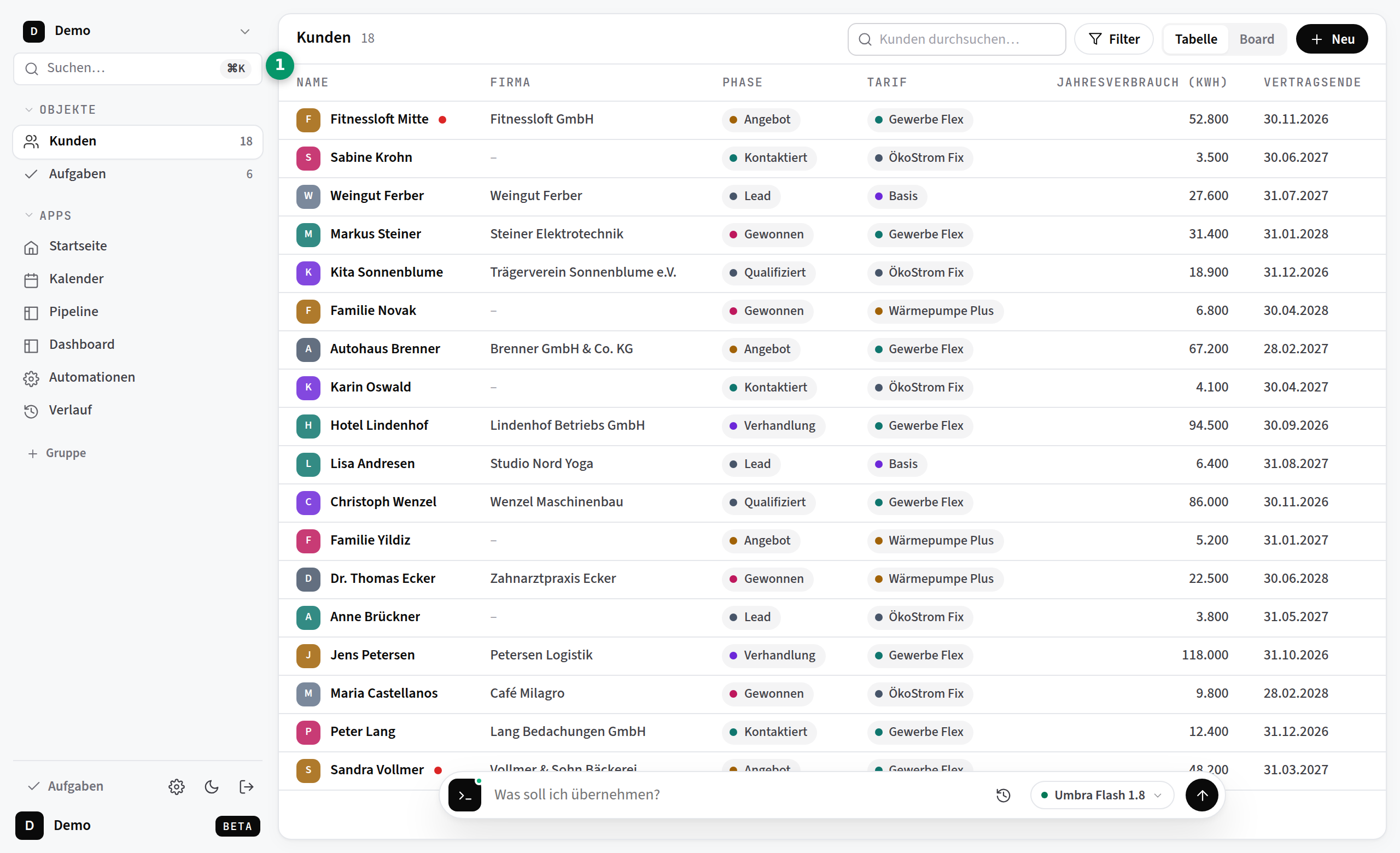The width and height of the screenshot is (1400, 853).
Task: Open settings gear icon in sidebar footer
Action: tap(177, 786)
